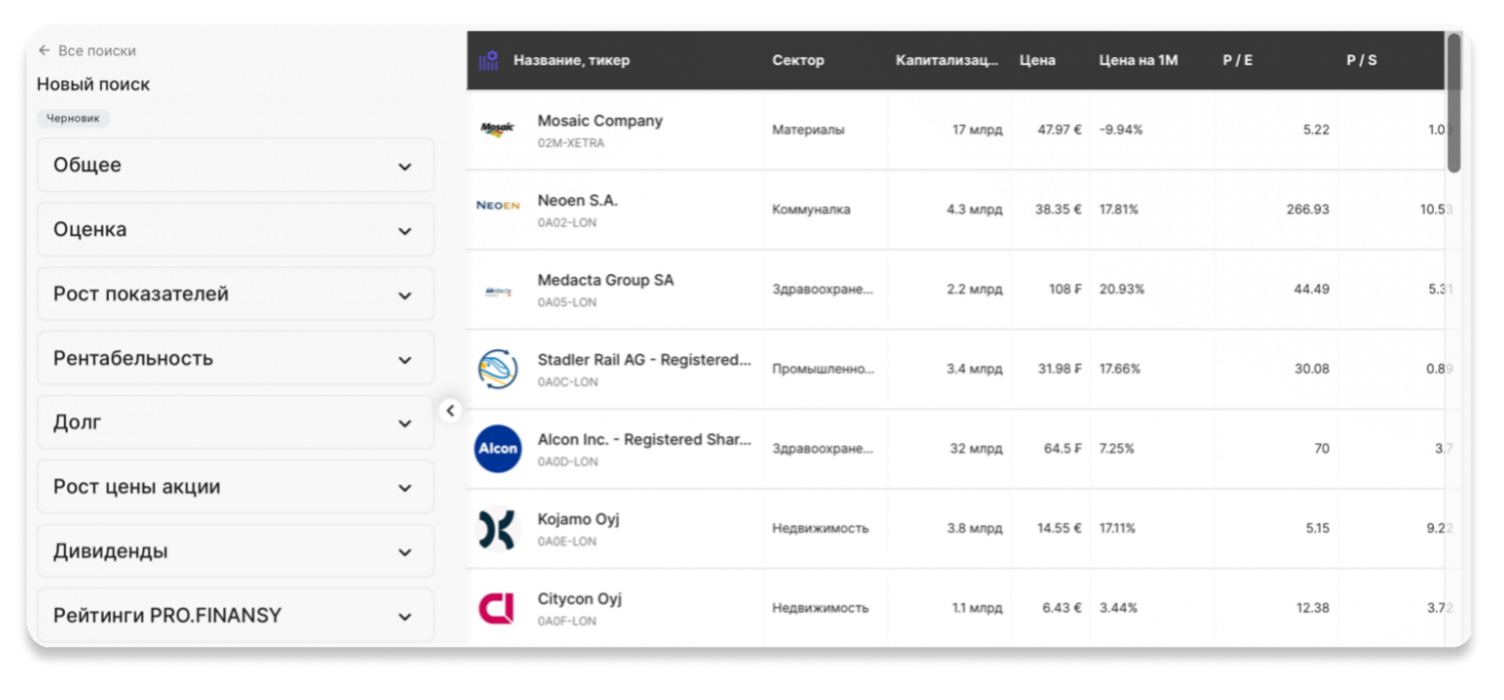This screenshot has height=700, width=1504.
Task: Click ticker 0A0E-LON
Action: click(567, 541)
